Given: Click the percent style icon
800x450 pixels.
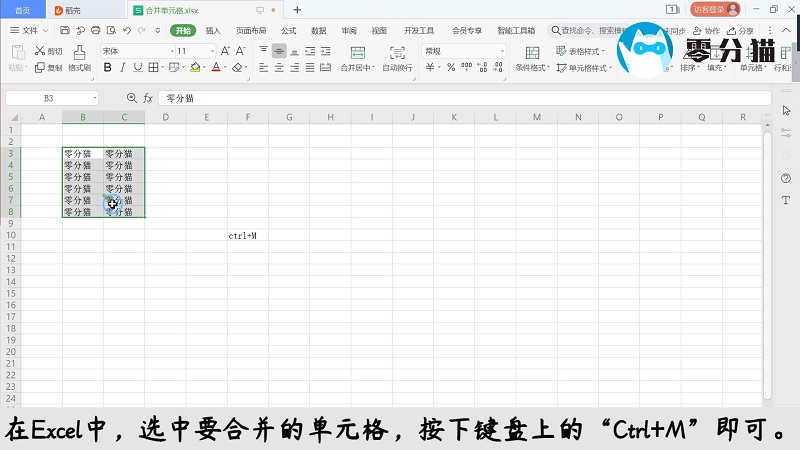Looking at the screenshot, I should [451, 68].
